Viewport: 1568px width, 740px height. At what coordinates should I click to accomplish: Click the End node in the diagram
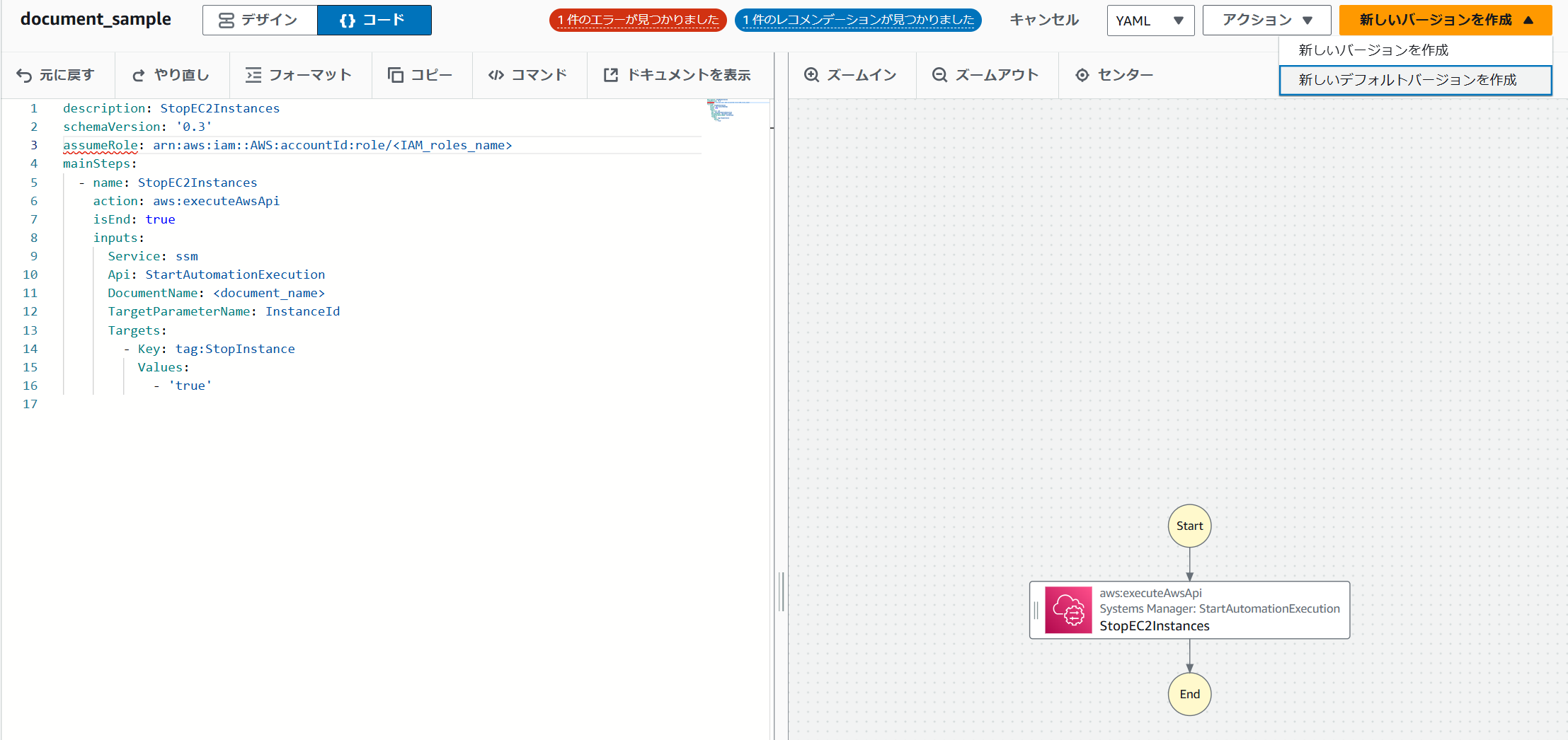pyautogui.click(x=1189, y=694)
